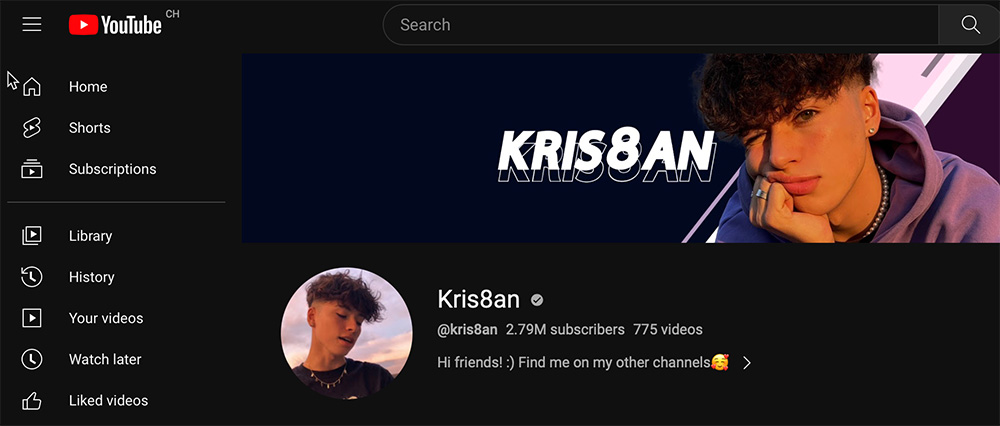Open the hamburger guide menu

[32, 25]
